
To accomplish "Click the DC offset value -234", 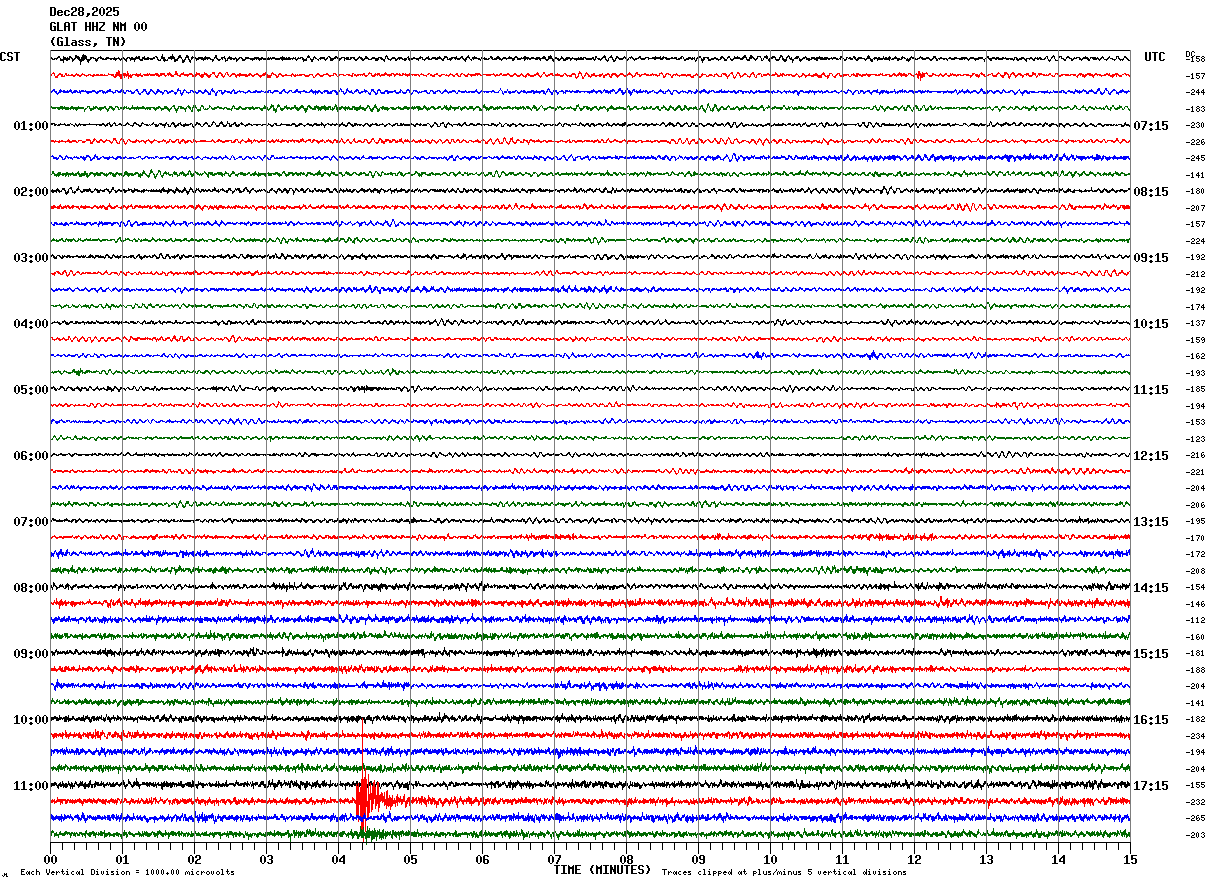I will [x=1195, y=736].
